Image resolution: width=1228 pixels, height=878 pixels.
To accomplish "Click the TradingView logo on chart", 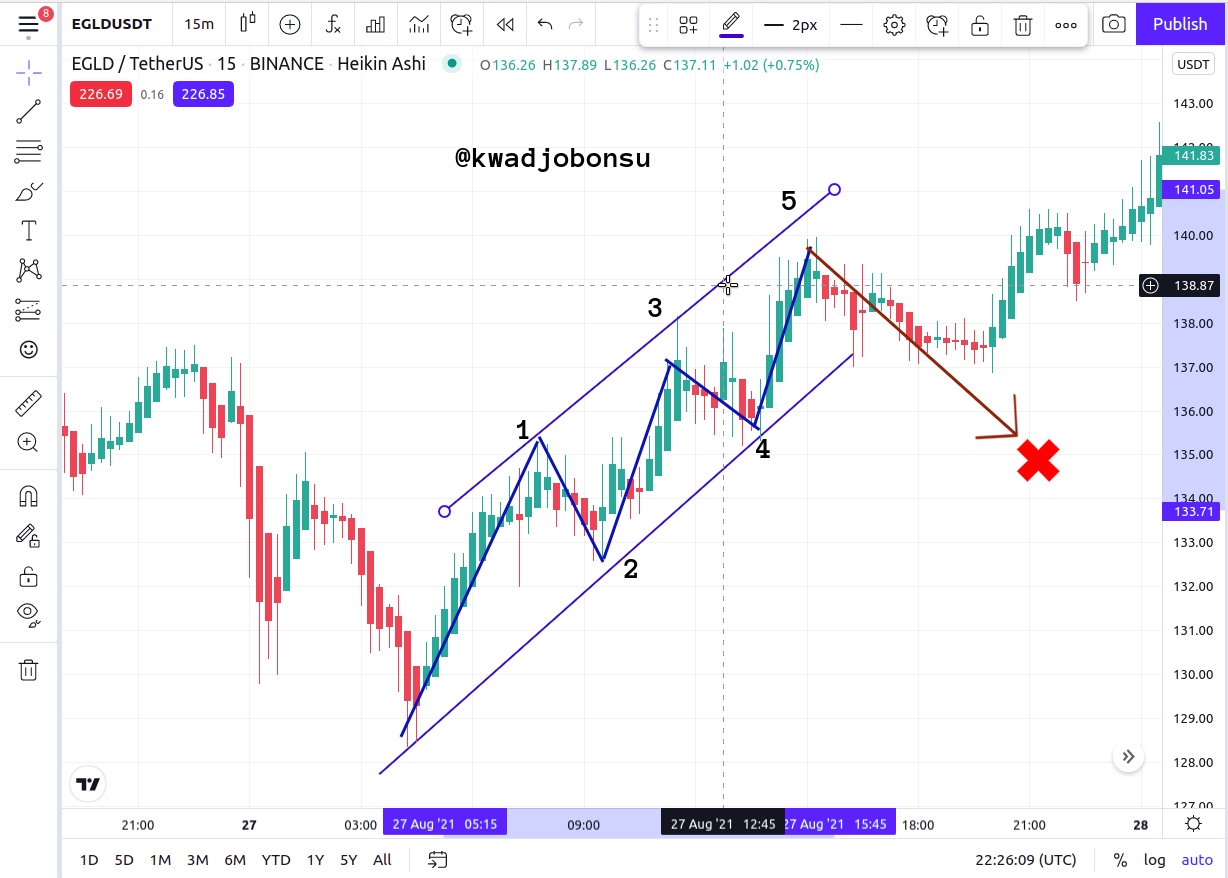I will (x=88, y=784).
